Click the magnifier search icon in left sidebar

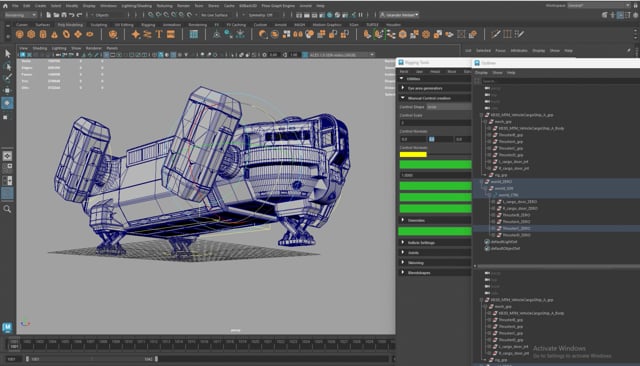7,209
